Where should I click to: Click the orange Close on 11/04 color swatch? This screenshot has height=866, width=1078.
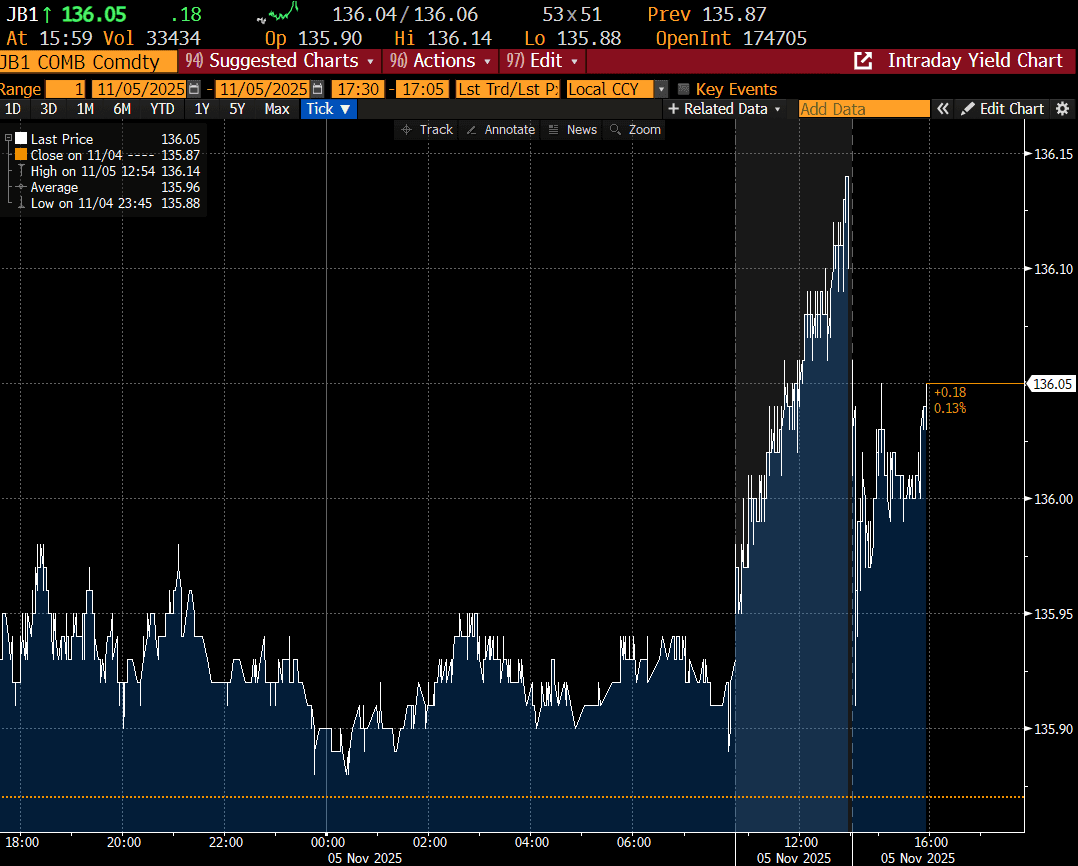coord(21,155)
